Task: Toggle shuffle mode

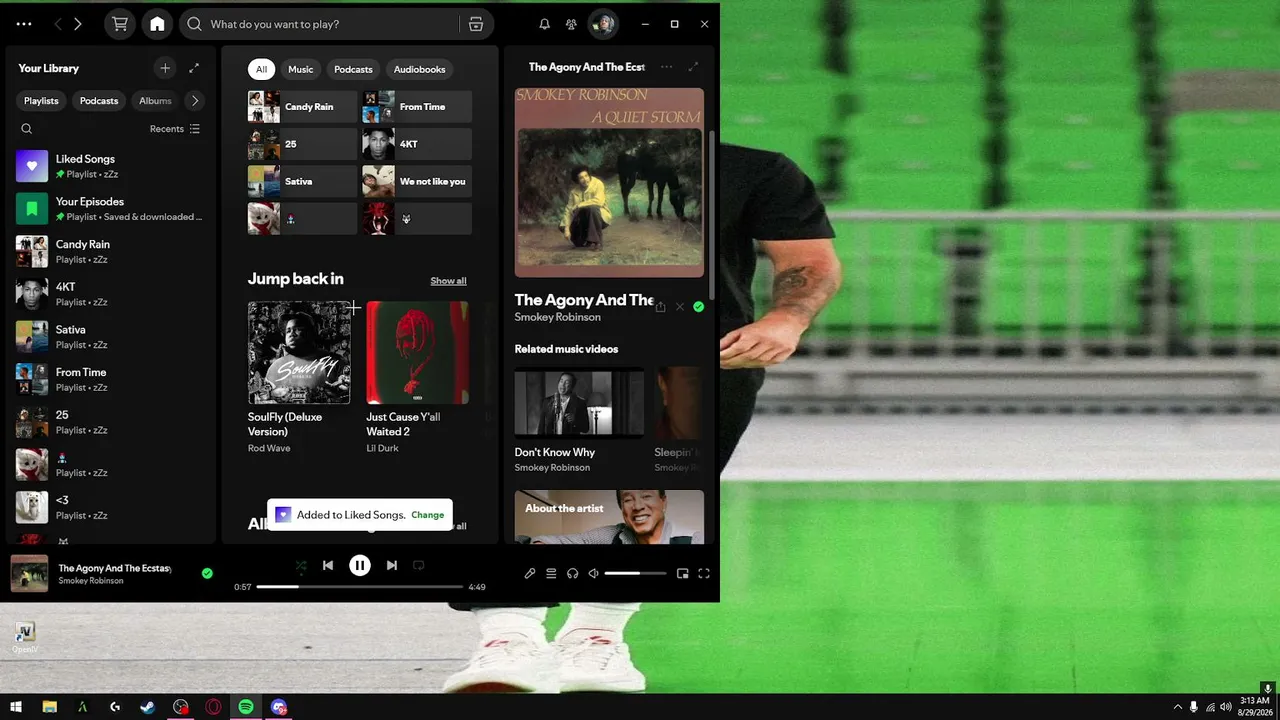Action: pyautogui.click(x=301, y=565)
